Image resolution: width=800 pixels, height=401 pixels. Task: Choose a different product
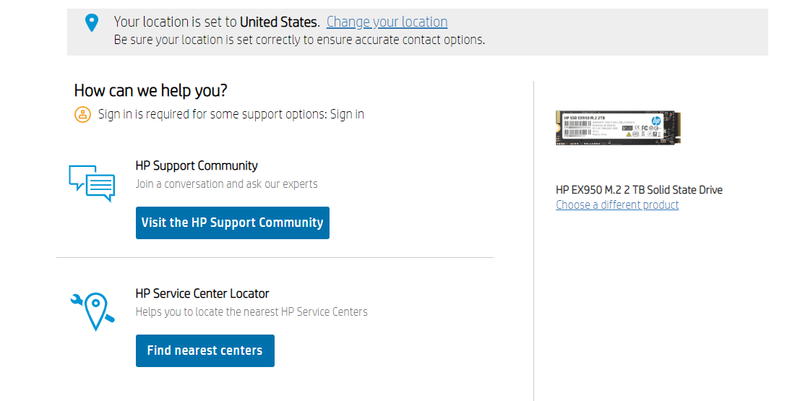click(617, 205)
